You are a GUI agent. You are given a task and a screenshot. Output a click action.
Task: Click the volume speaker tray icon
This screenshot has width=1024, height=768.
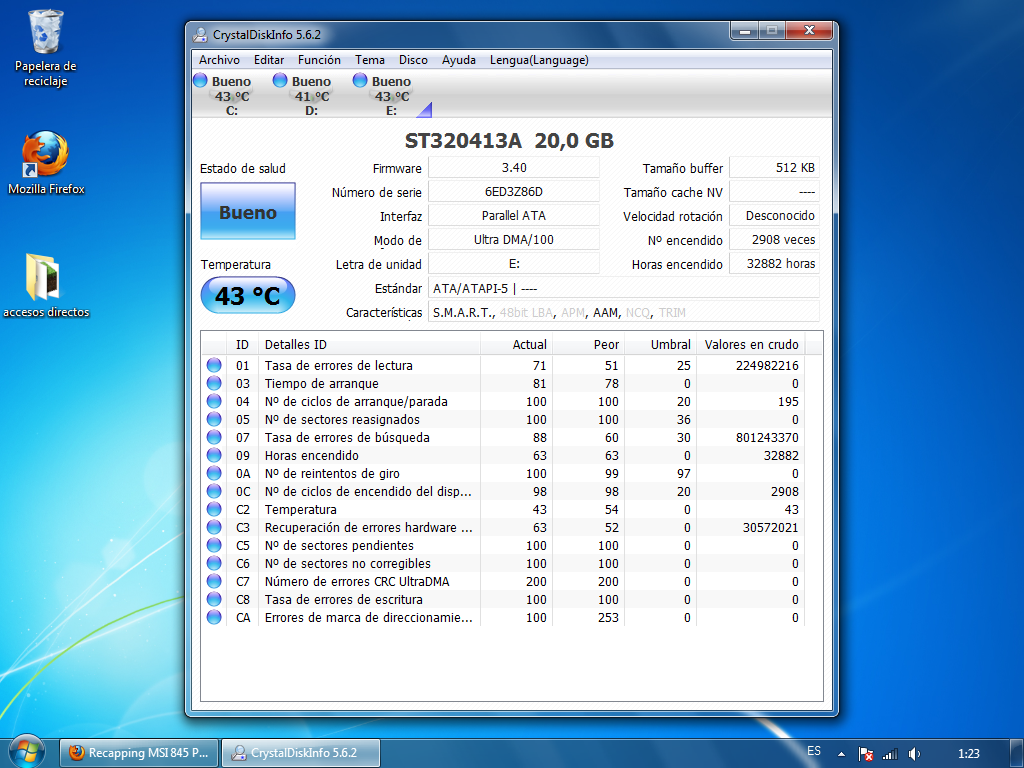(x=914, y=753)
